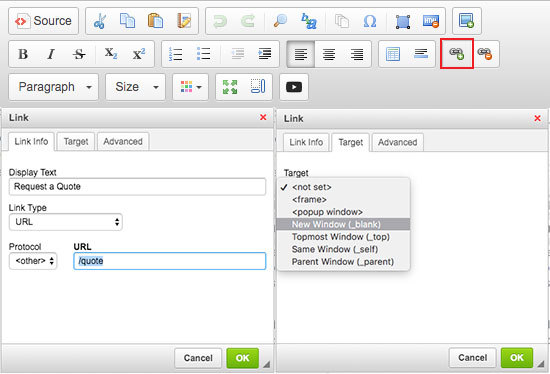The height and width of the screenshot is (374, 550).
Task: Close the right Link dialog
Action: 537,119
